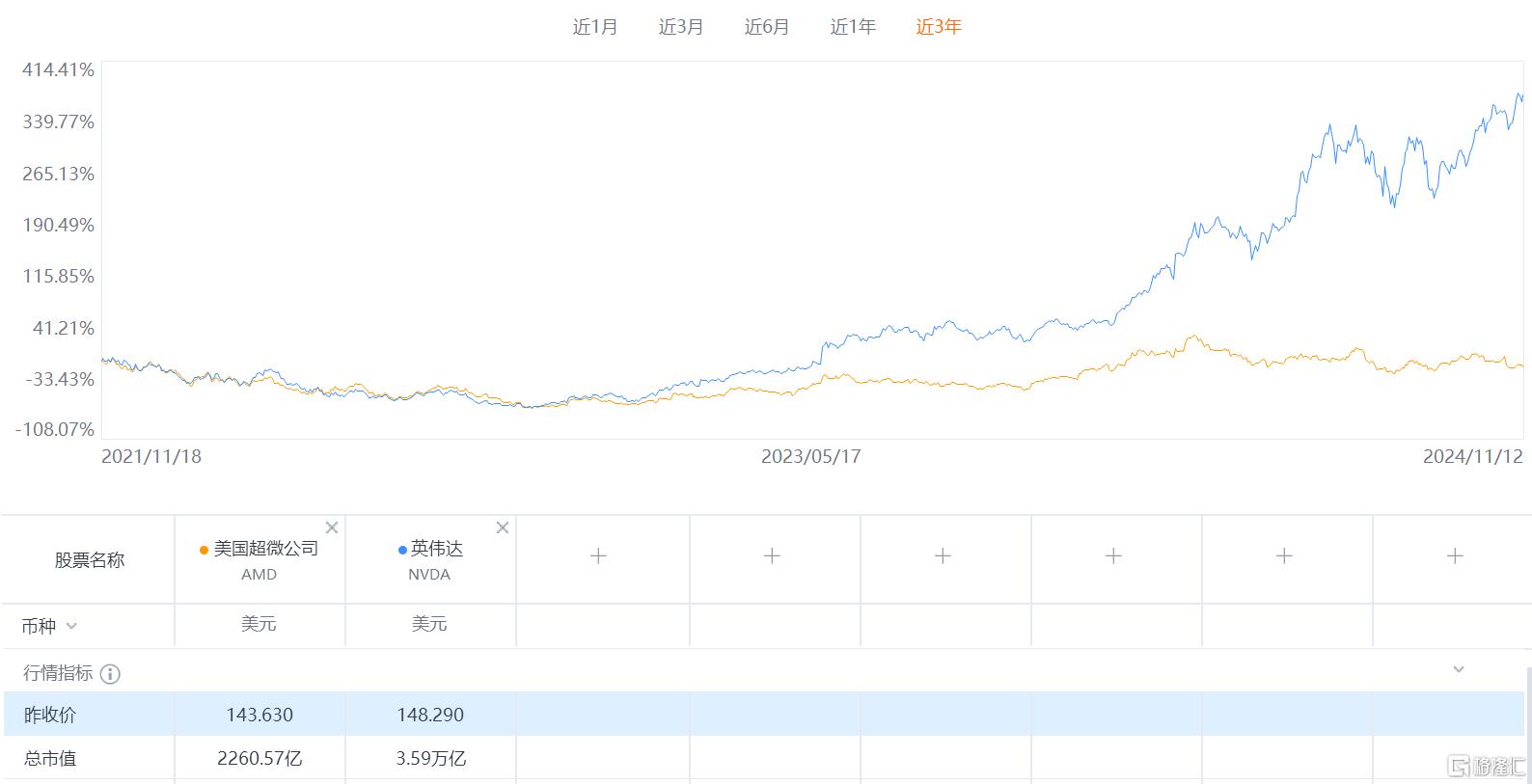Image resolution: width=1532 pixels, height=784 pixels.
Task: Click the last plus add-stock icon
Action: point(1455,555)
